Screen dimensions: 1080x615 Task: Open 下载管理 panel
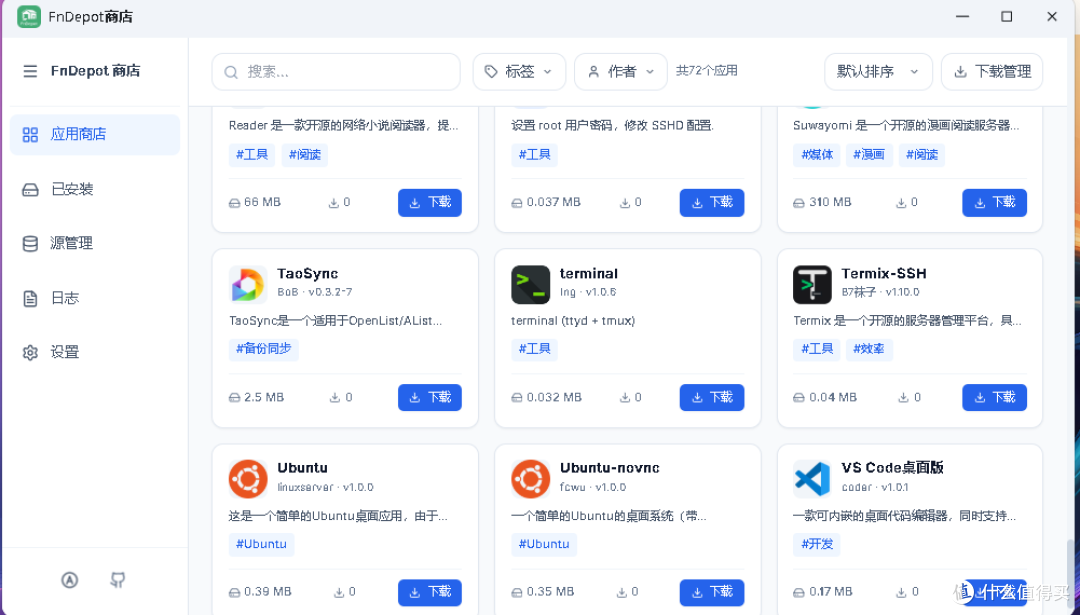tap(992, 72)
